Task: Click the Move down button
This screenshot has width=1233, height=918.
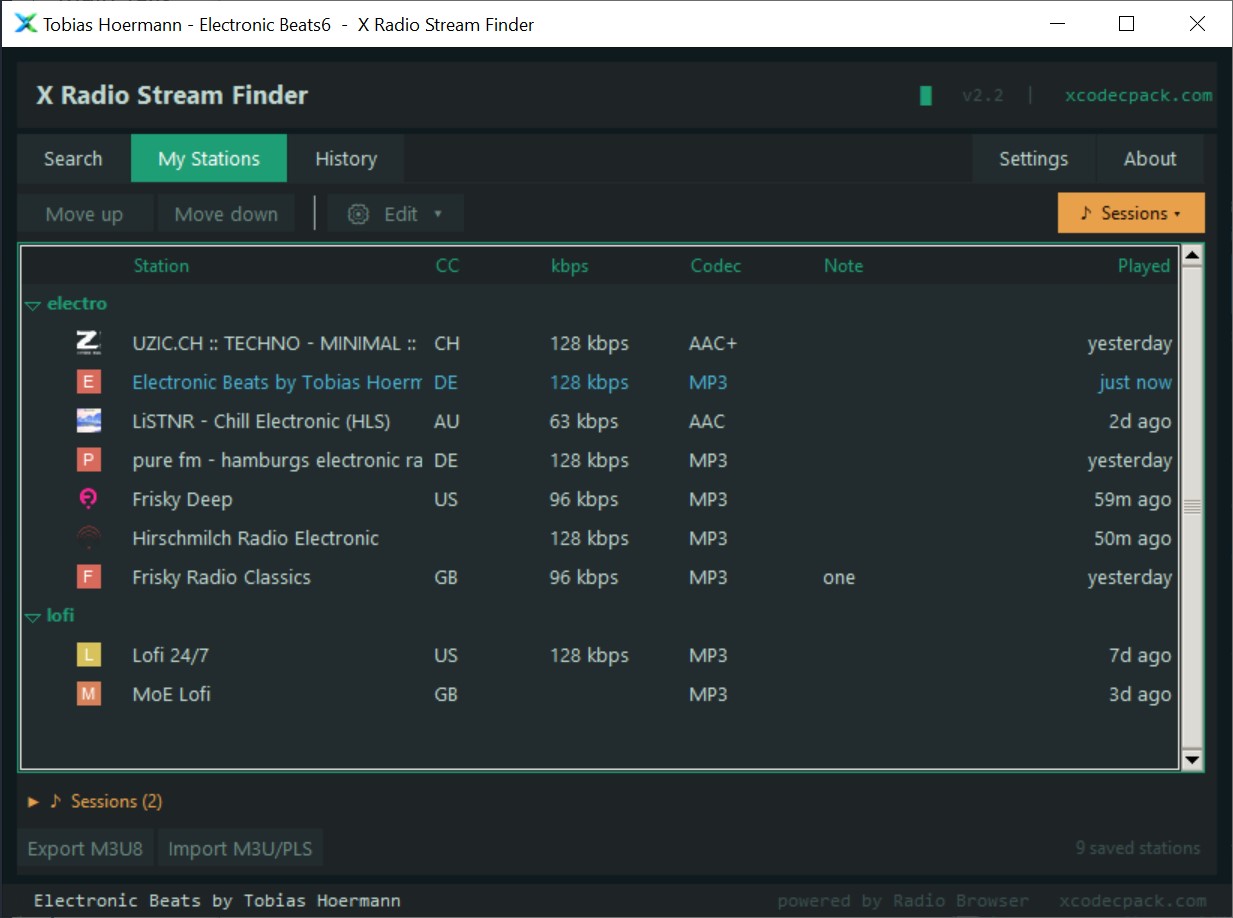Action: (226, 214)
